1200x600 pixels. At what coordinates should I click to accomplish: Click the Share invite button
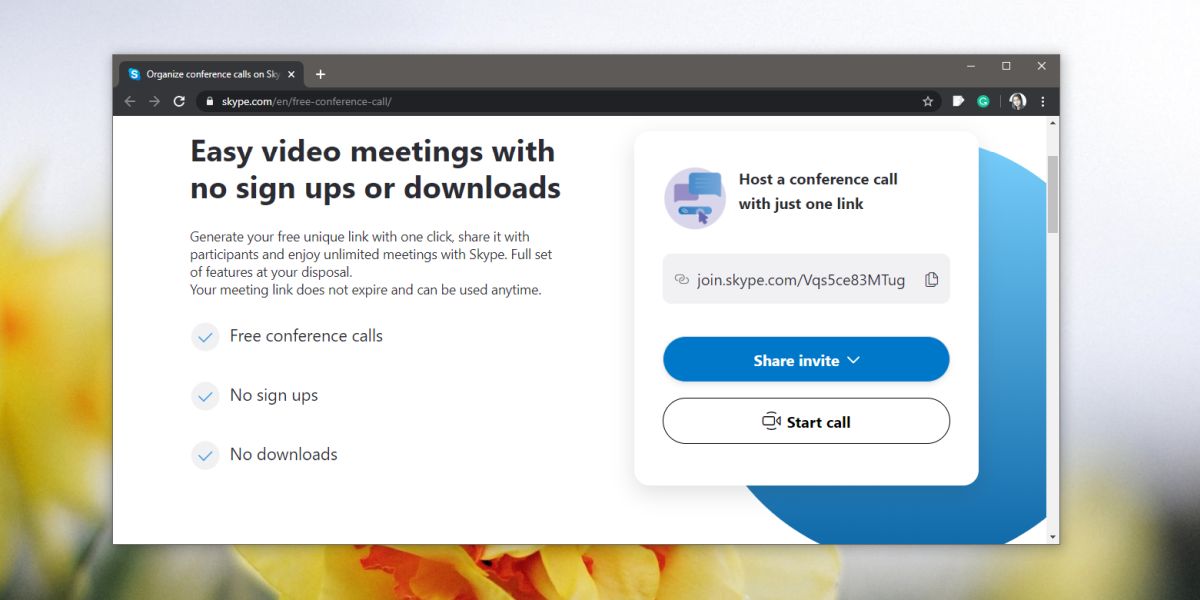[806, 359]
